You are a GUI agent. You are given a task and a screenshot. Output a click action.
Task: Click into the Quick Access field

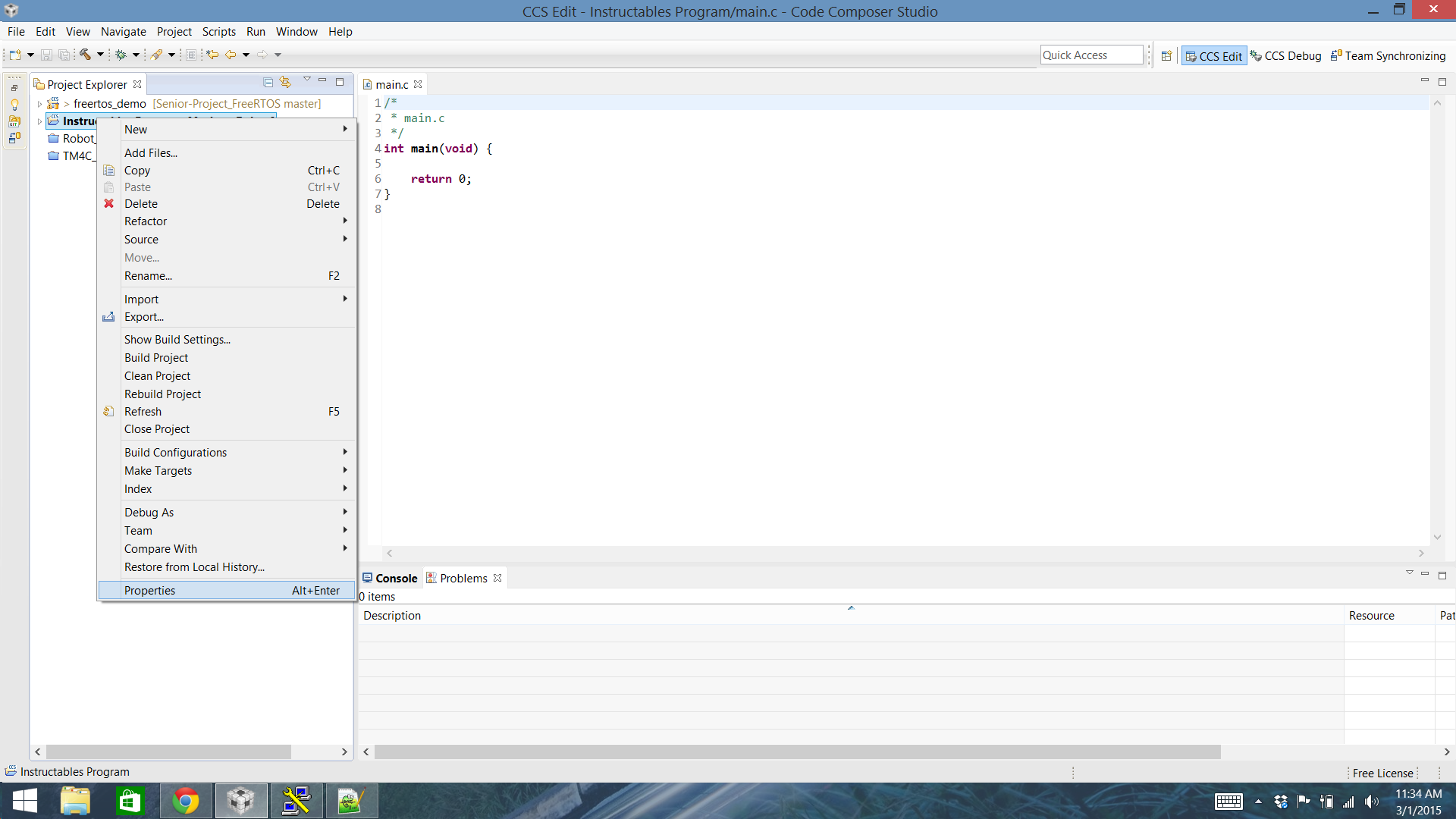click(1091, 55)
